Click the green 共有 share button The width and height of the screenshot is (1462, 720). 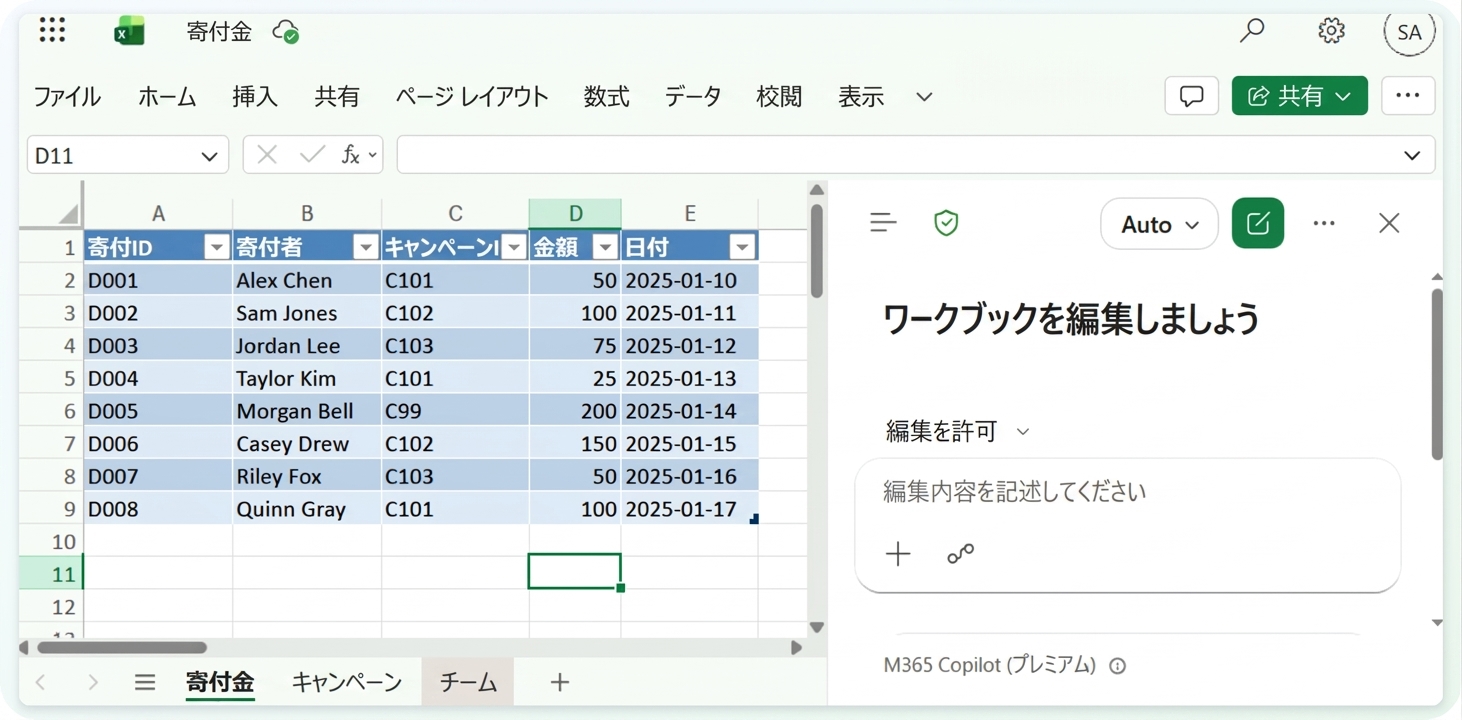[x=1300, y=96]
